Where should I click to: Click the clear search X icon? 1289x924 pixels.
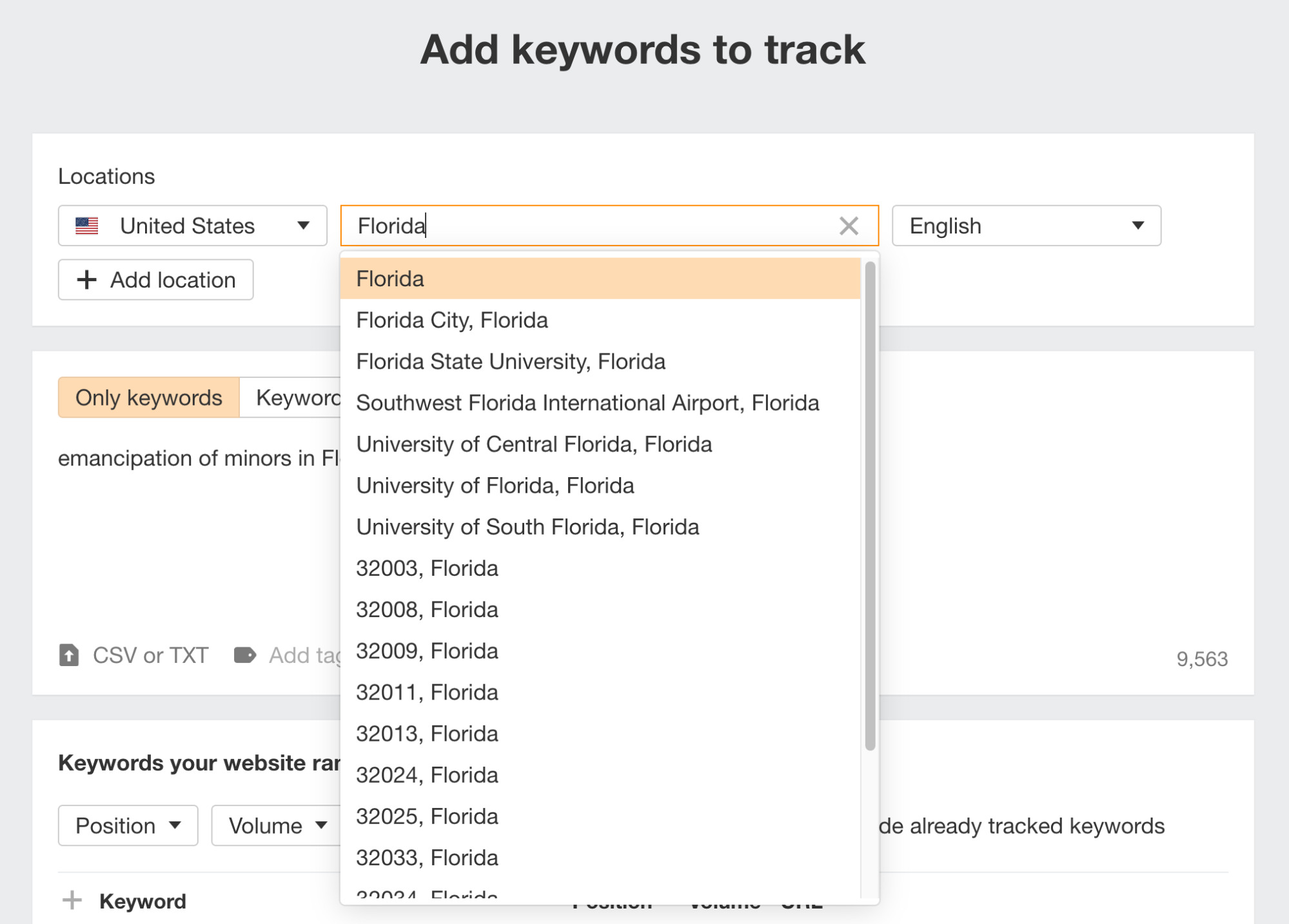[849, 225]
